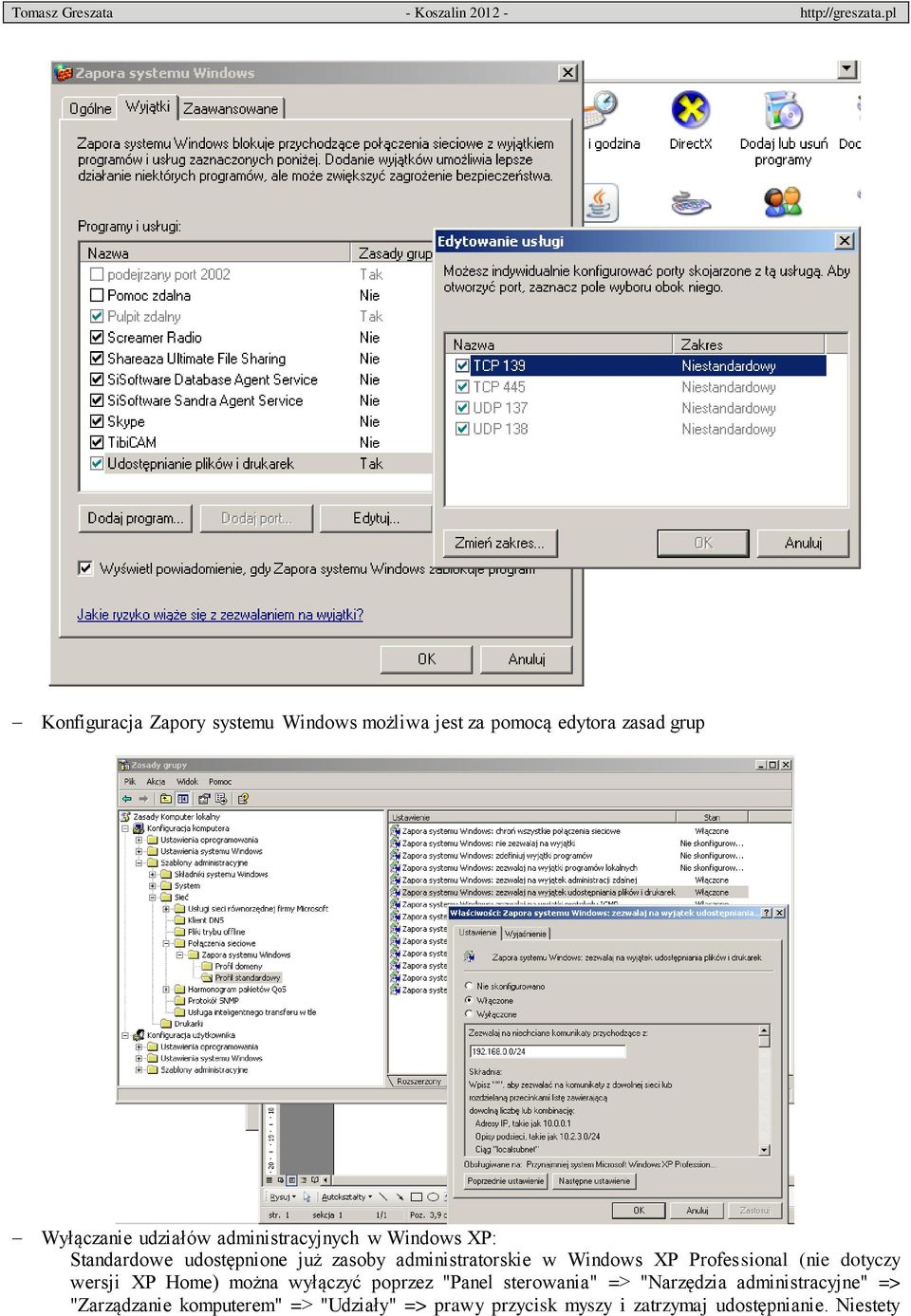
Task: Select the rectangle drawing tool in bottom toolbar
Action: pyautogui.click(x=416, y=1197)
